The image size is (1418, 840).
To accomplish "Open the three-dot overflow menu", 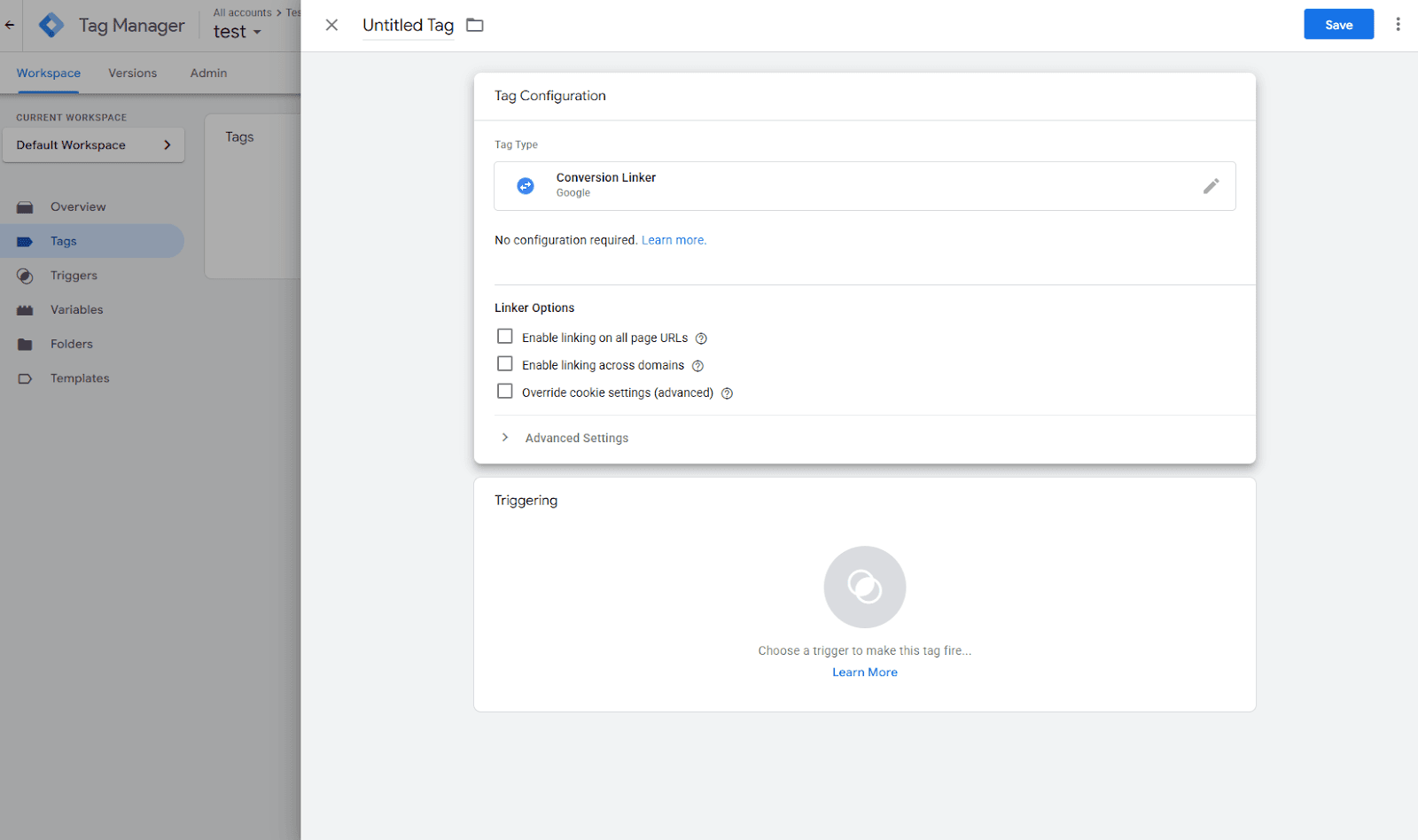I will (1399, 24).
